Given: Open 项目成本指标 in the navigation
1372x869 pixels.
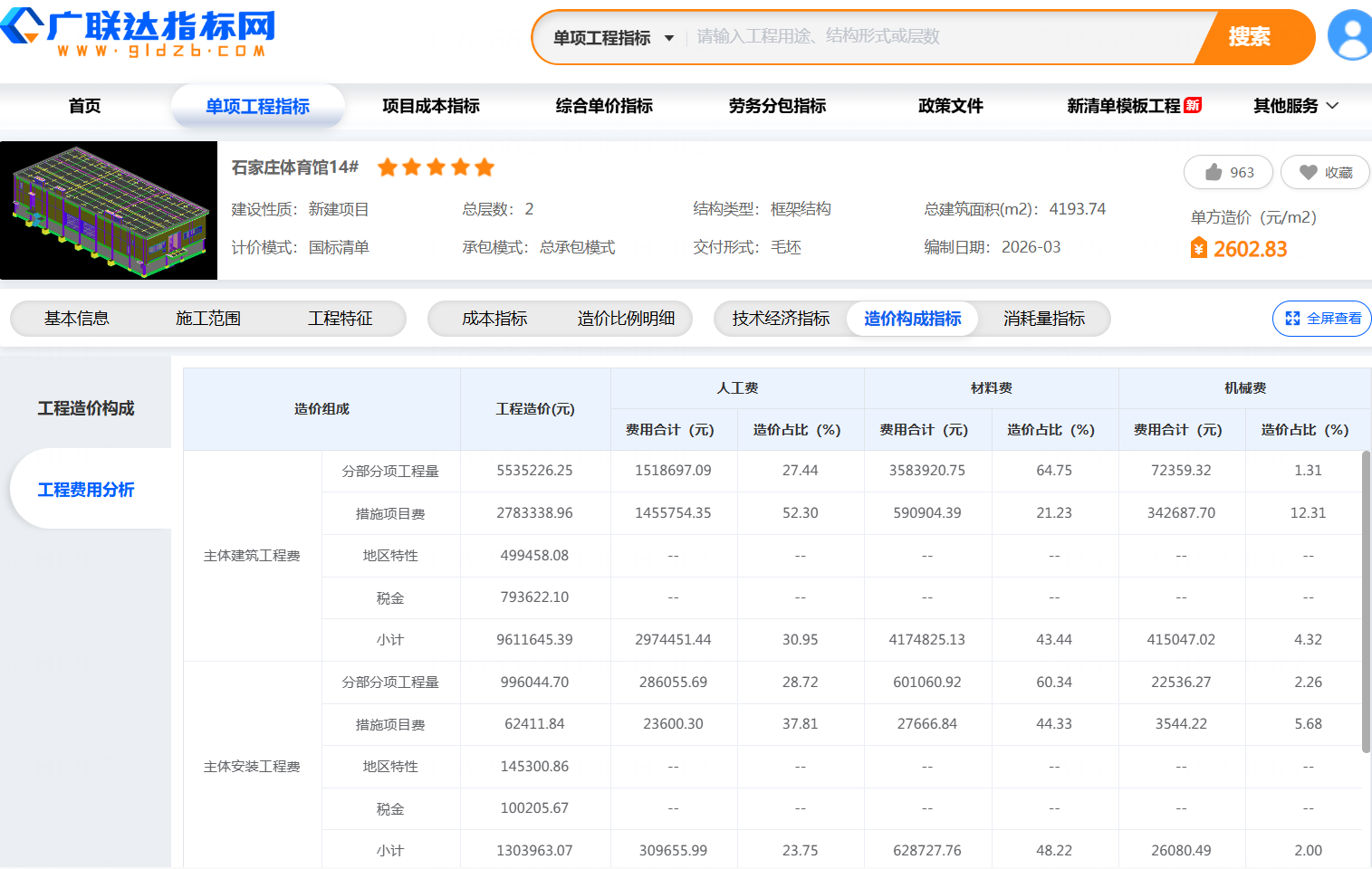Looking at the screenshot, I should click(431, 106).
